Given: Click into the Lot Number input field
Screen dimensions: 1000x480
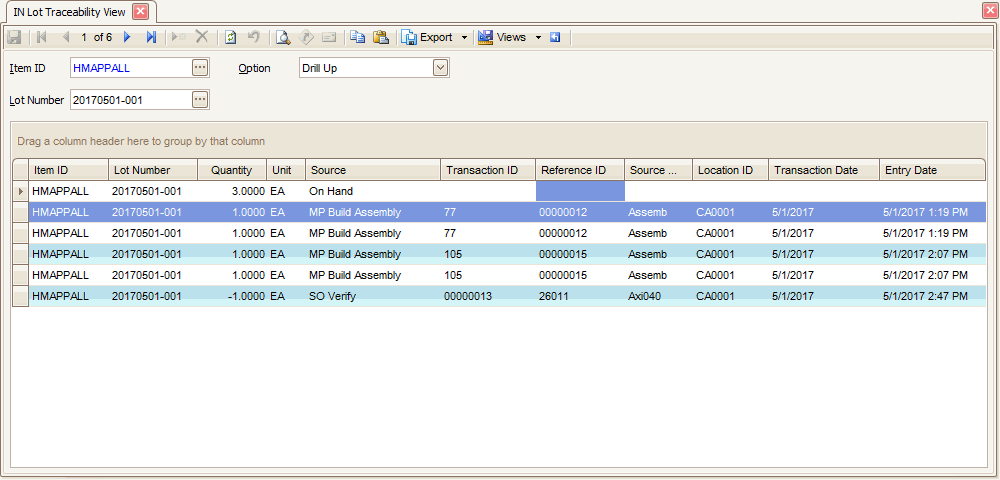Looking at the screenshot, I should pos(128,99).
